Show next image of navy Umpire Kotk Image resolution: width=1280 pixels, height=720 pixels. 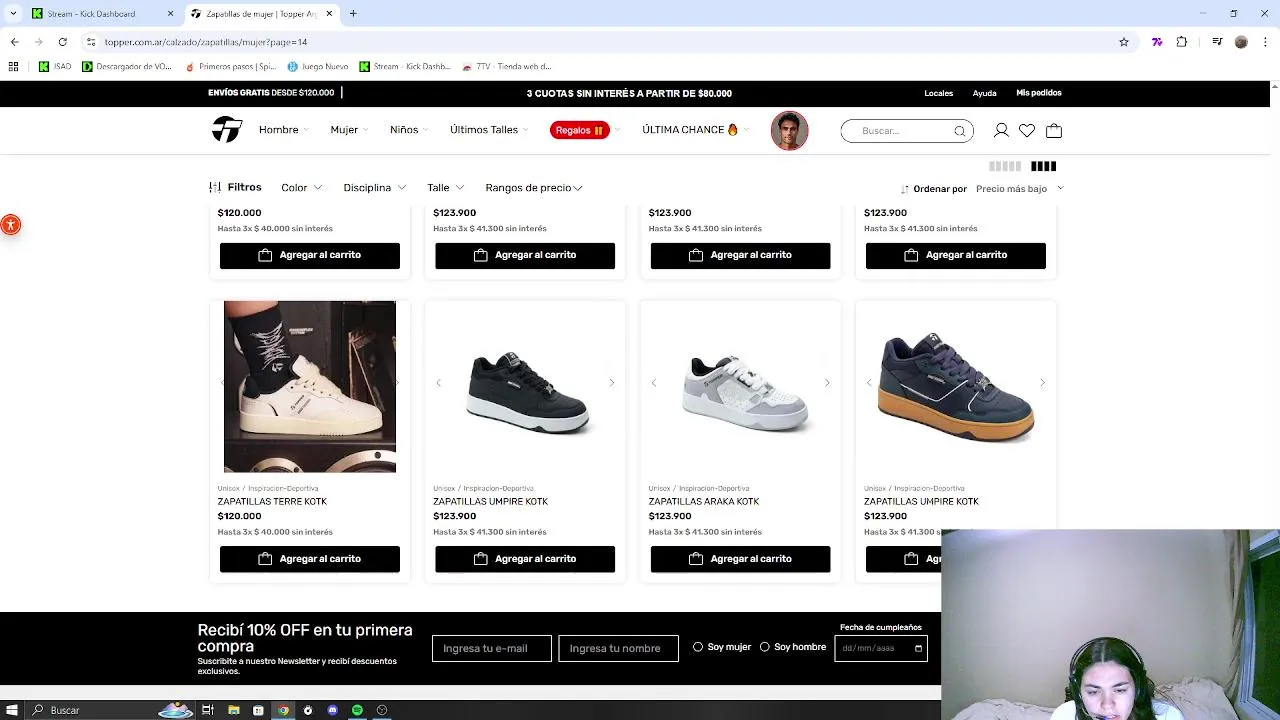(1042, 383)
